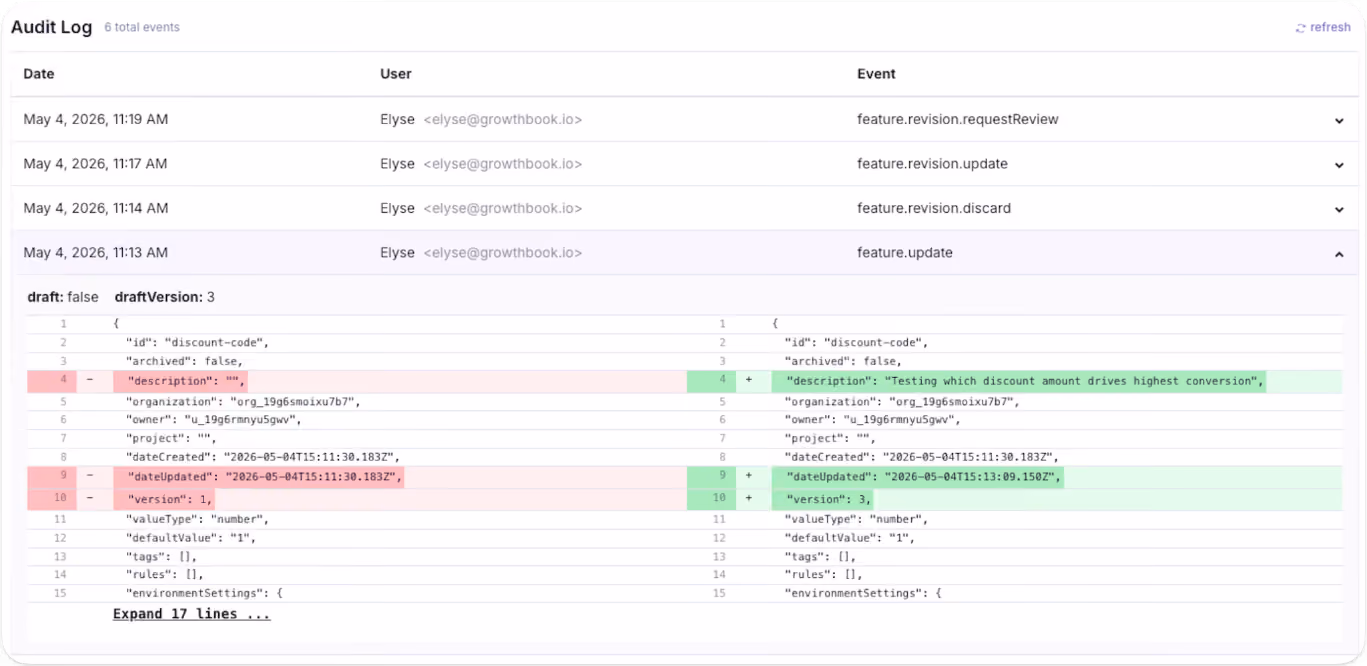This screenshot has width=1367, height=666.
Task: Click the added description 'Testing which discount amount' line
Action: coord(1026,381)
